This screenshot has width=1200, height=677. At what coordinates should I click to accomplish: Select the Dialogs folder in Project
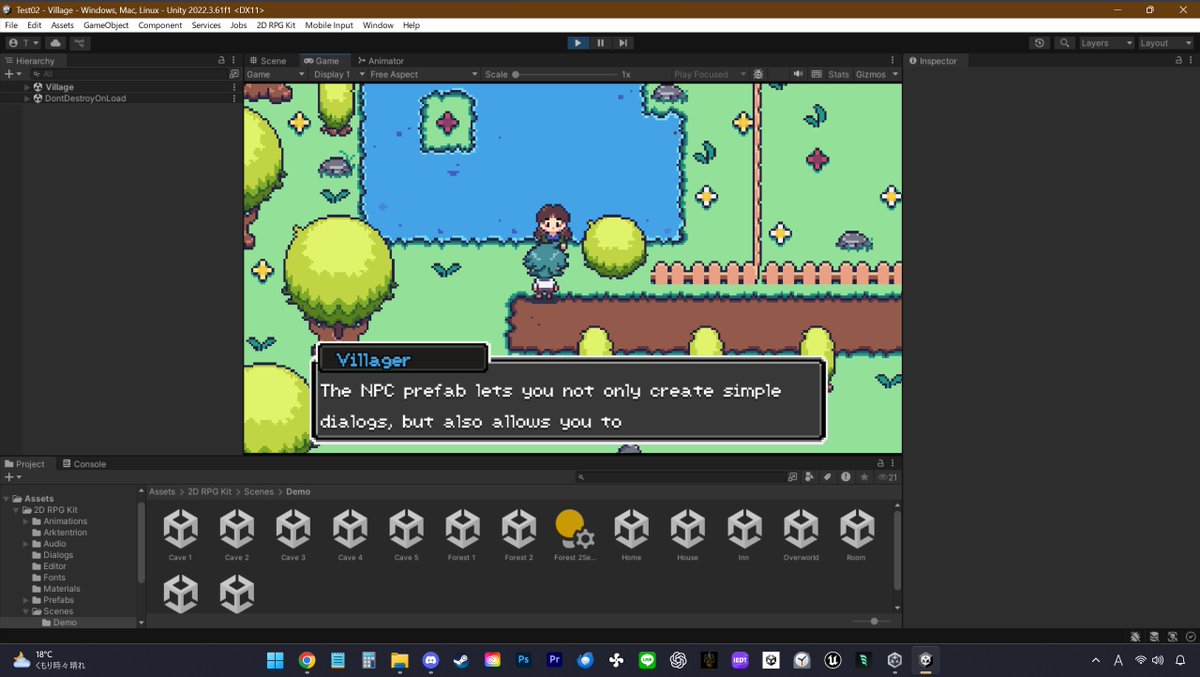click(x=58, y=555)
